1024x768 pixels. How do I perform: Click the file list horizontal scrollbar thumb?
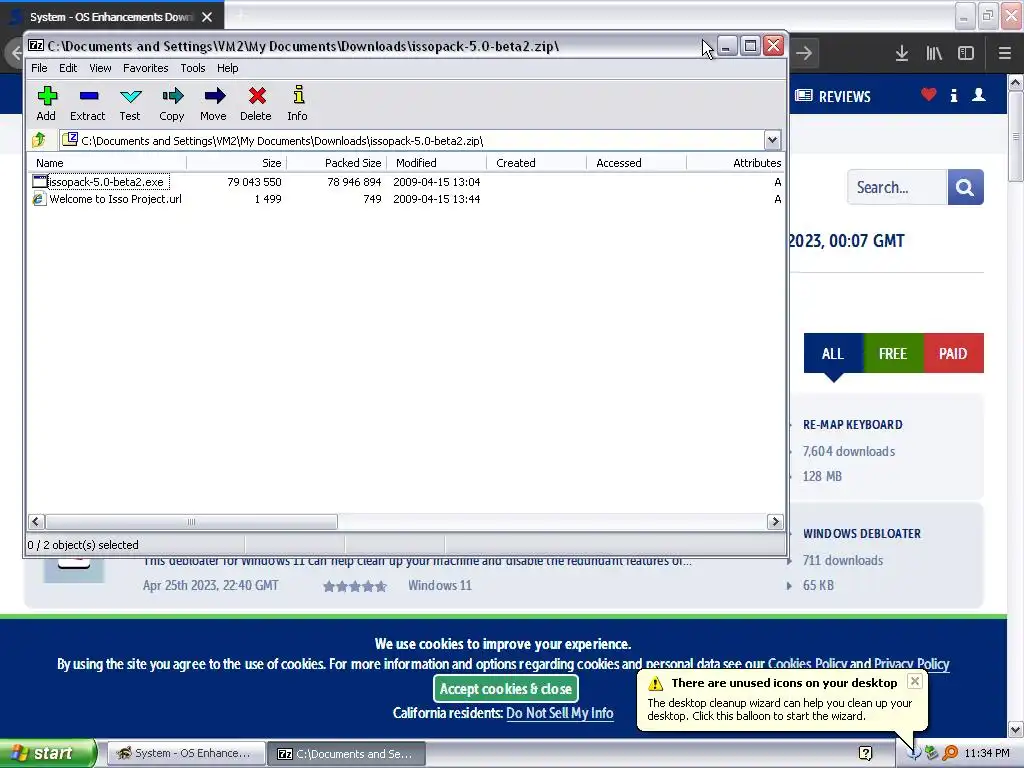click(x=191, y=521)
